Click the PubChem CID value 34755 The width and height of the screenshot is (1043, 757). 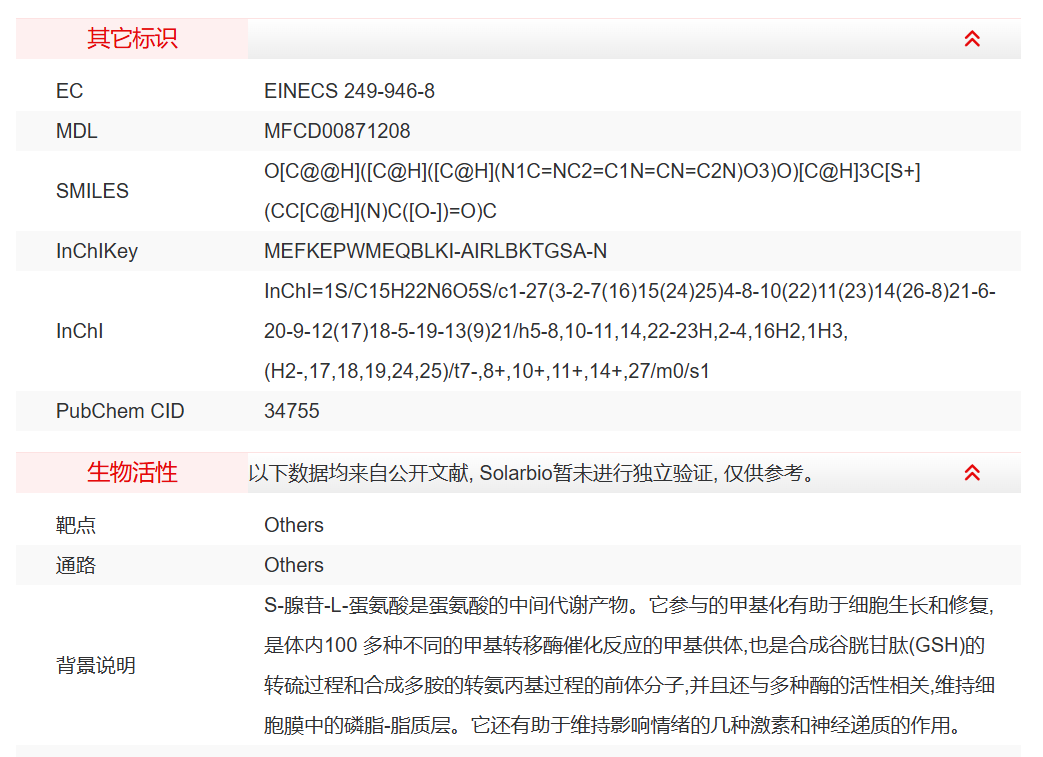292,411
